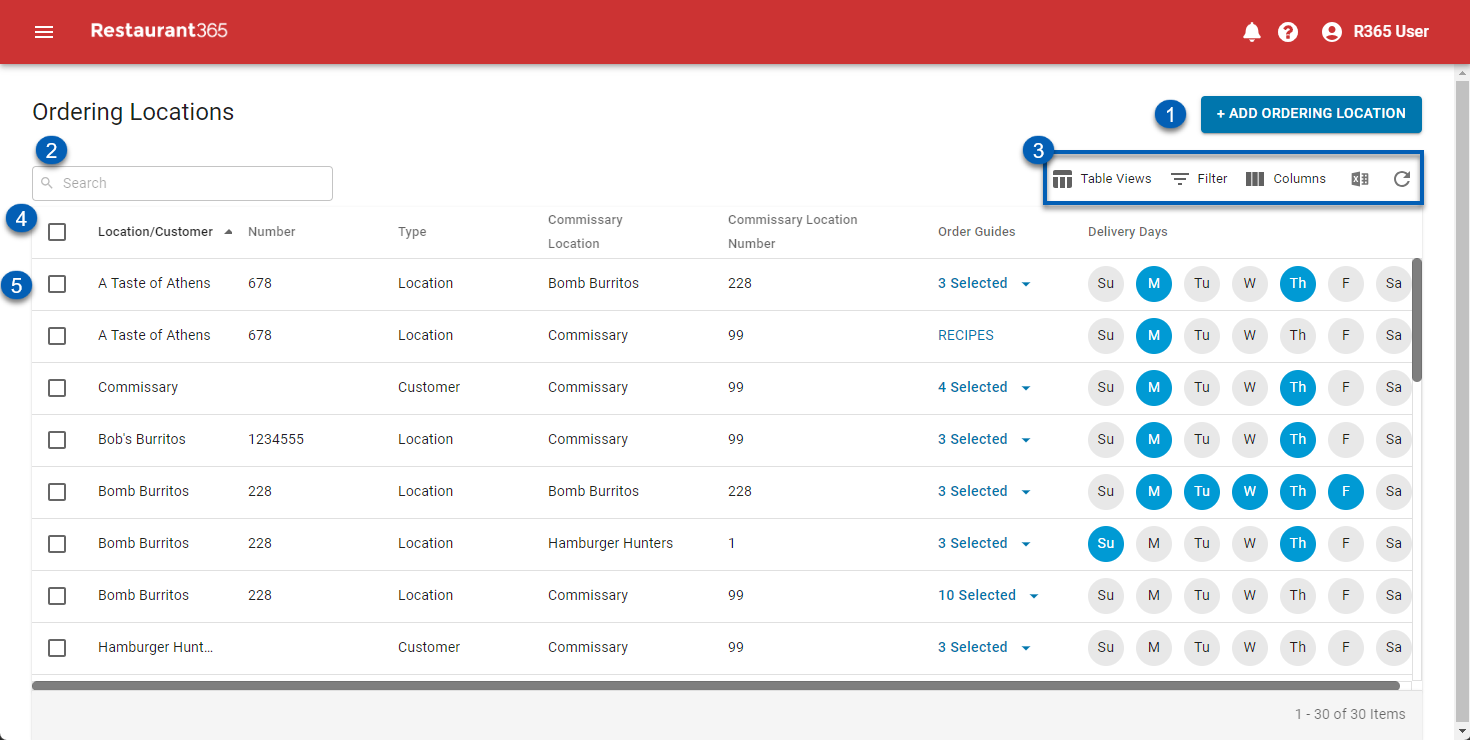Open the help question mark icon
The height and width of the screenshot is (740, 1470).
point(1288,32)
